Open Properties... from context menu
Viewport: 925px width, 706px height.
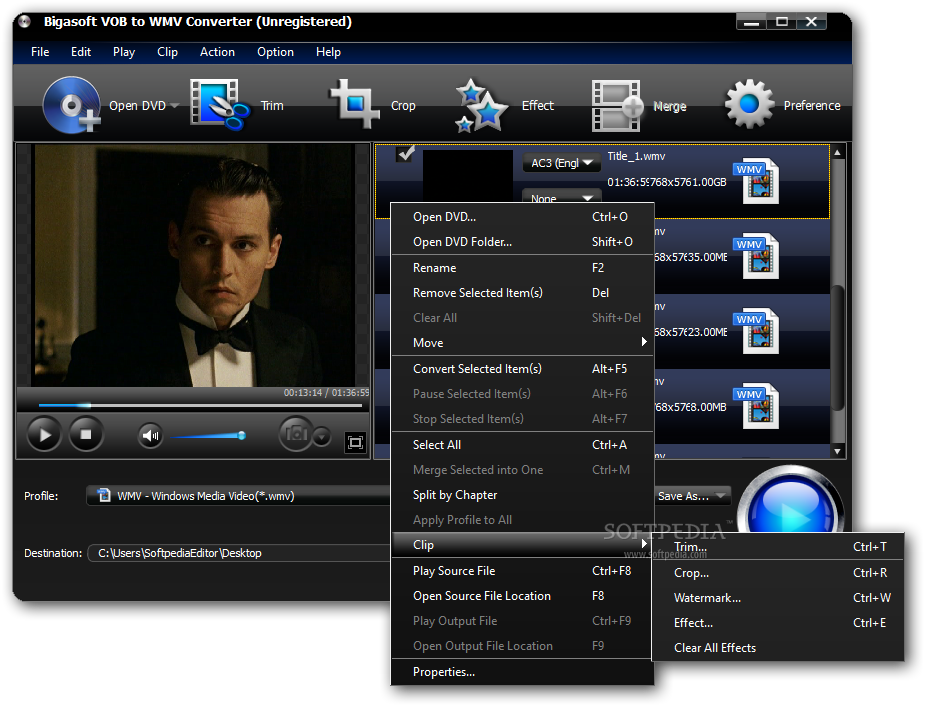tap(523, 672)
